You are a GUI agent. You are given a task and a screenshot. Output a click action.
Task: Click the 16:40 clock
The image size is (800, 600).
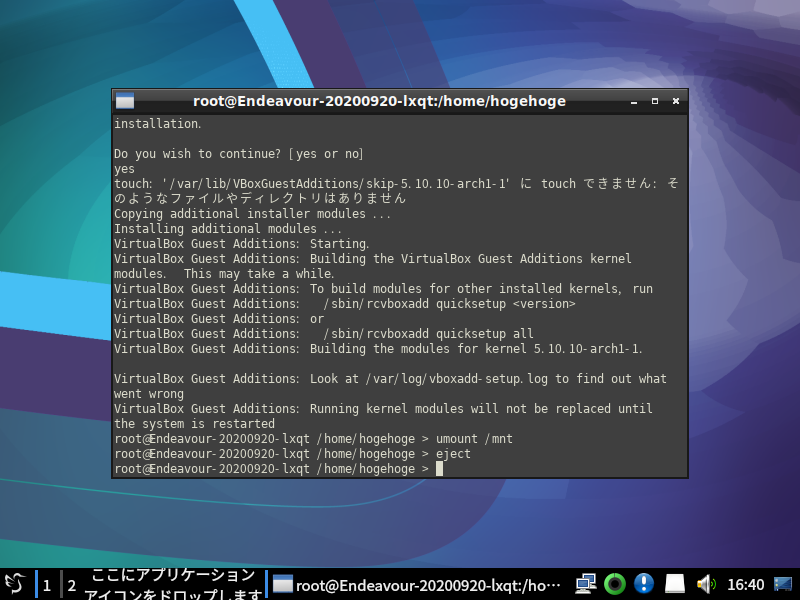tap(745, 585)
